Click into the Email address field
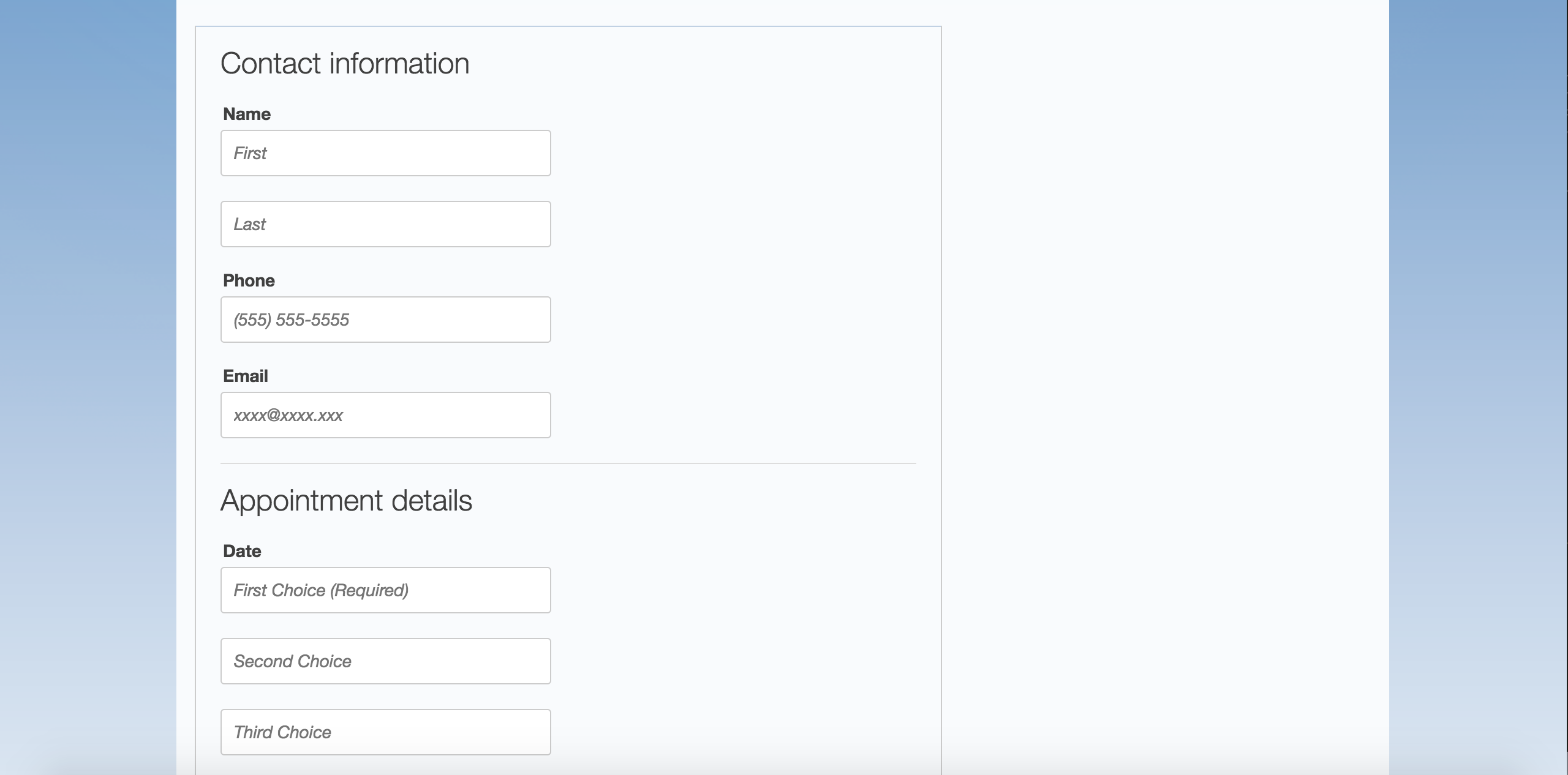The height and width of the screenshot is (775, 1568). click(386, 415)
